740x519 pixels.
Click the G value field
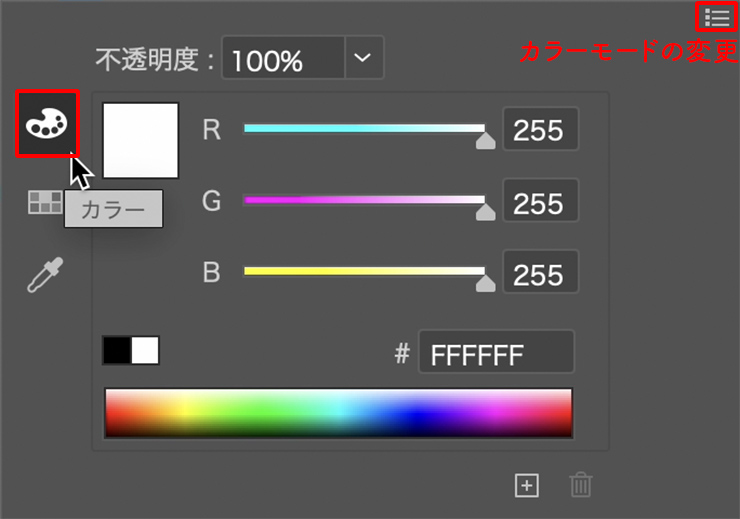[540, 203]
